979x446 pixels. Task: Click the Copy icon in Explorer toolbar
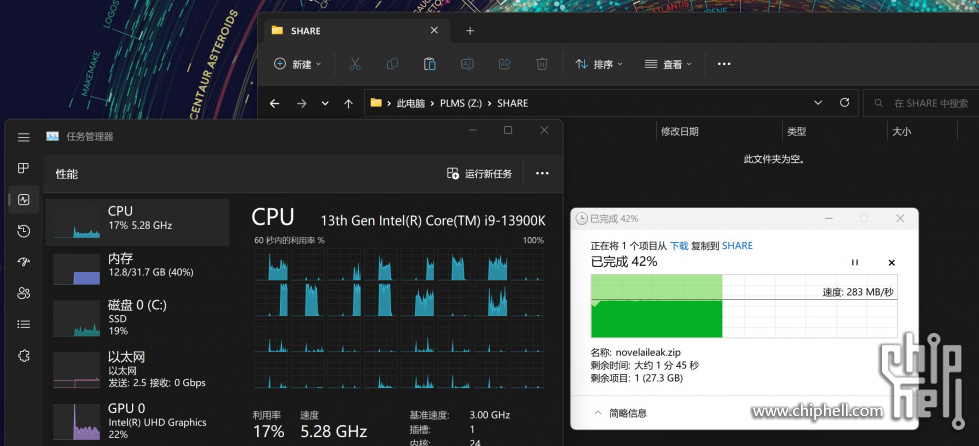coord(392,64)
